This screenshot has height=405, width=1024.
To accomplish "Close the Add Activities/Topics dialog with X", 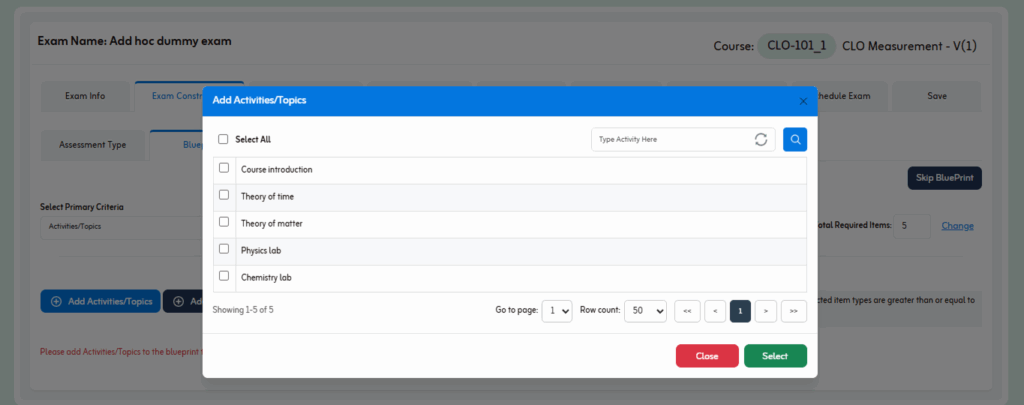I will (x=803, y=101).
